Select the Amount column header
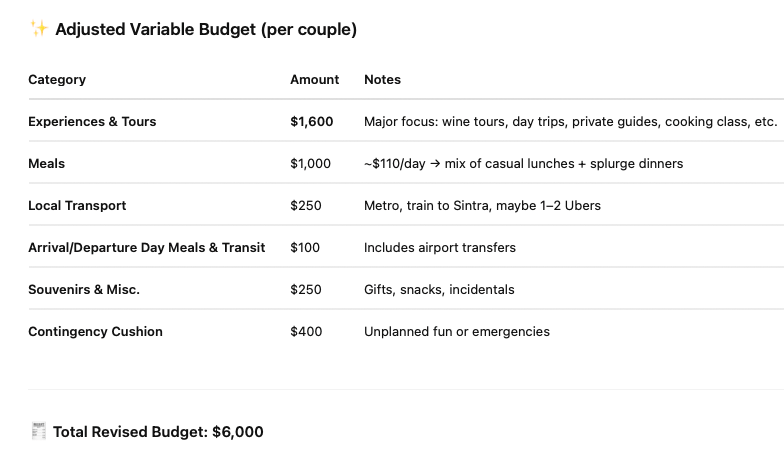 click(x=314, y=80)
